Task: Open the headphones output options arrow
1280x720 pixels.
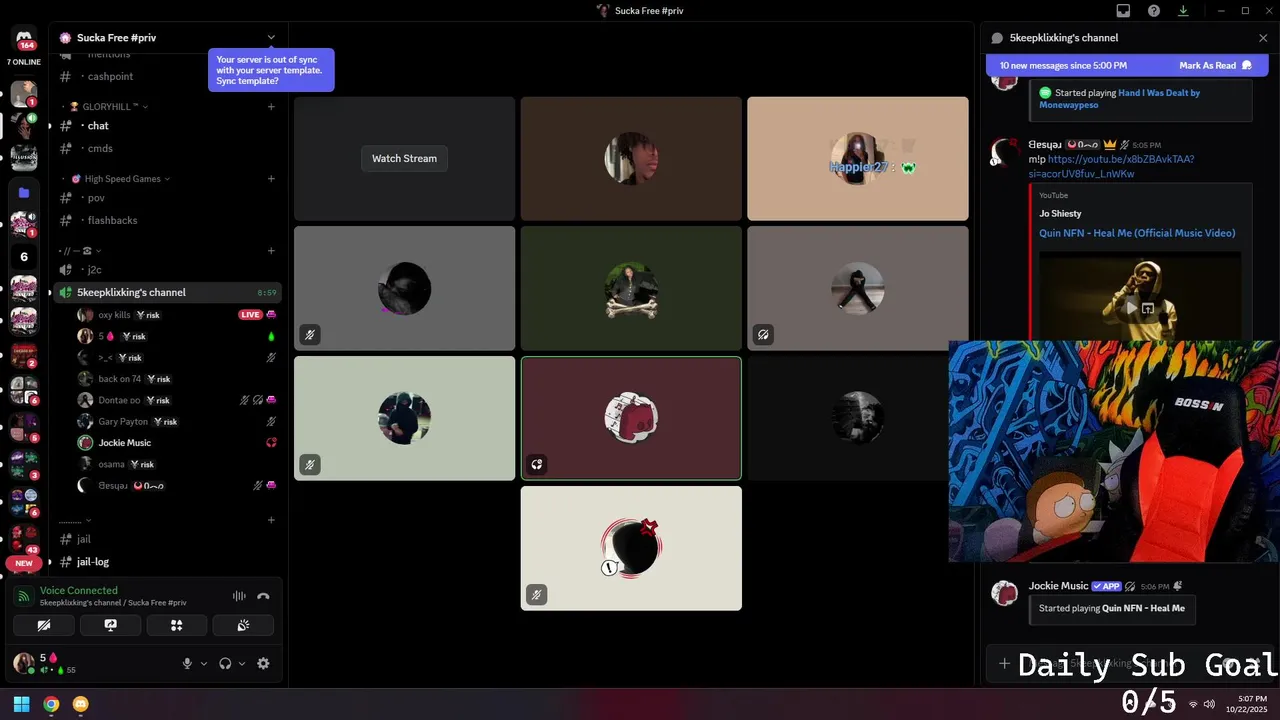Action: coord(242,663)
